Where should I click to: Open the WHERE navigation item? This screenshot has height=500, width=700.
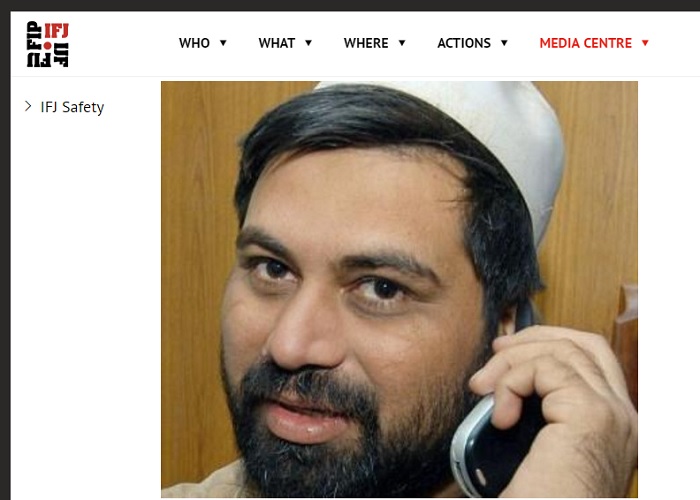click(366, 43)
